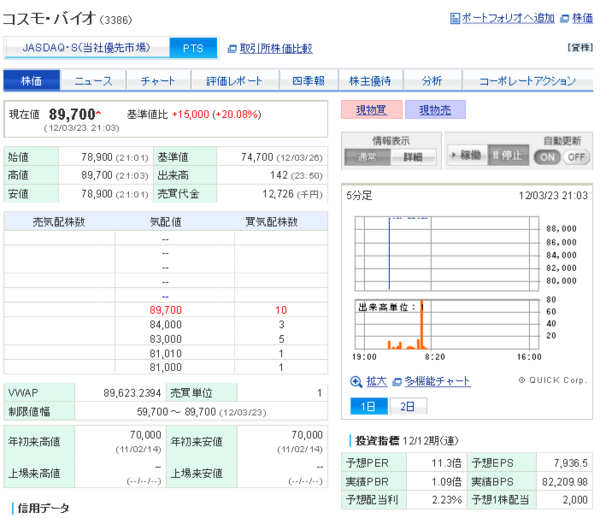Click the 現物売 sell button
This screenshot has width=600, height=518.
point(435,110)
